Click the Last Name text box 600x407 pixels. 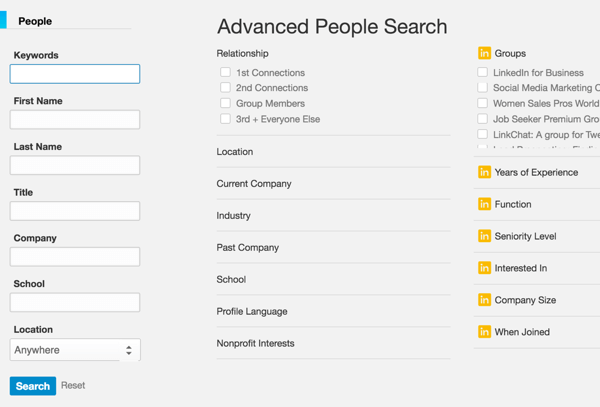75,165
